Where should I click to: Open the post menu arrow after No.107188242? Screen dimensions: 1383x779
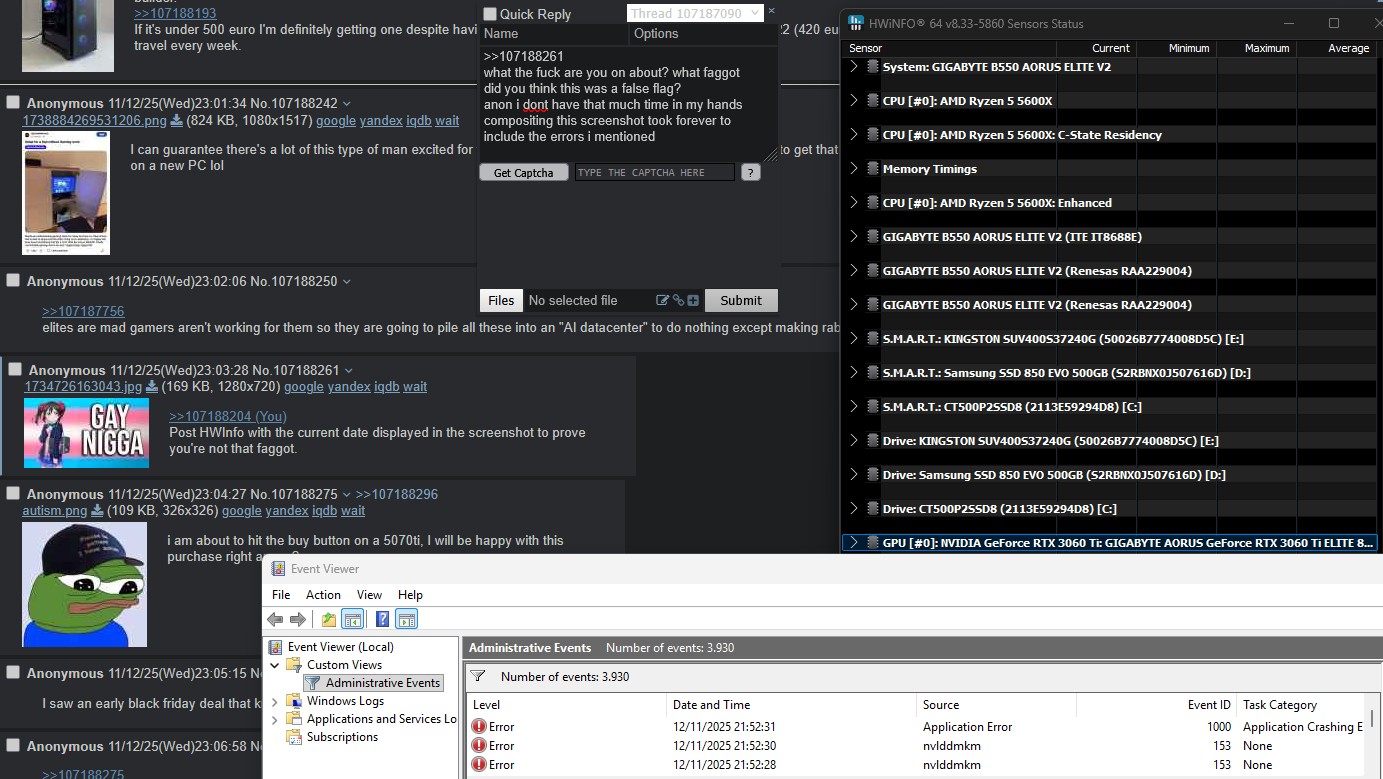tap(347, 104)
